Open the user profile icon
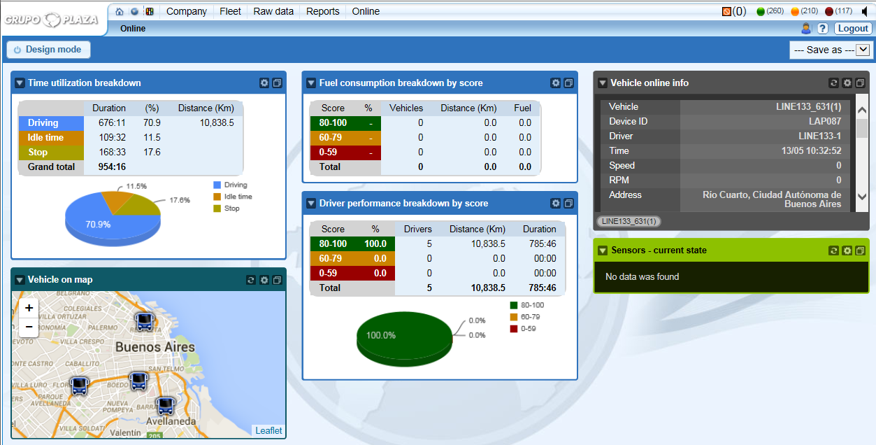The width and height of the screenshot is (876, 445). tap(806, 28)
